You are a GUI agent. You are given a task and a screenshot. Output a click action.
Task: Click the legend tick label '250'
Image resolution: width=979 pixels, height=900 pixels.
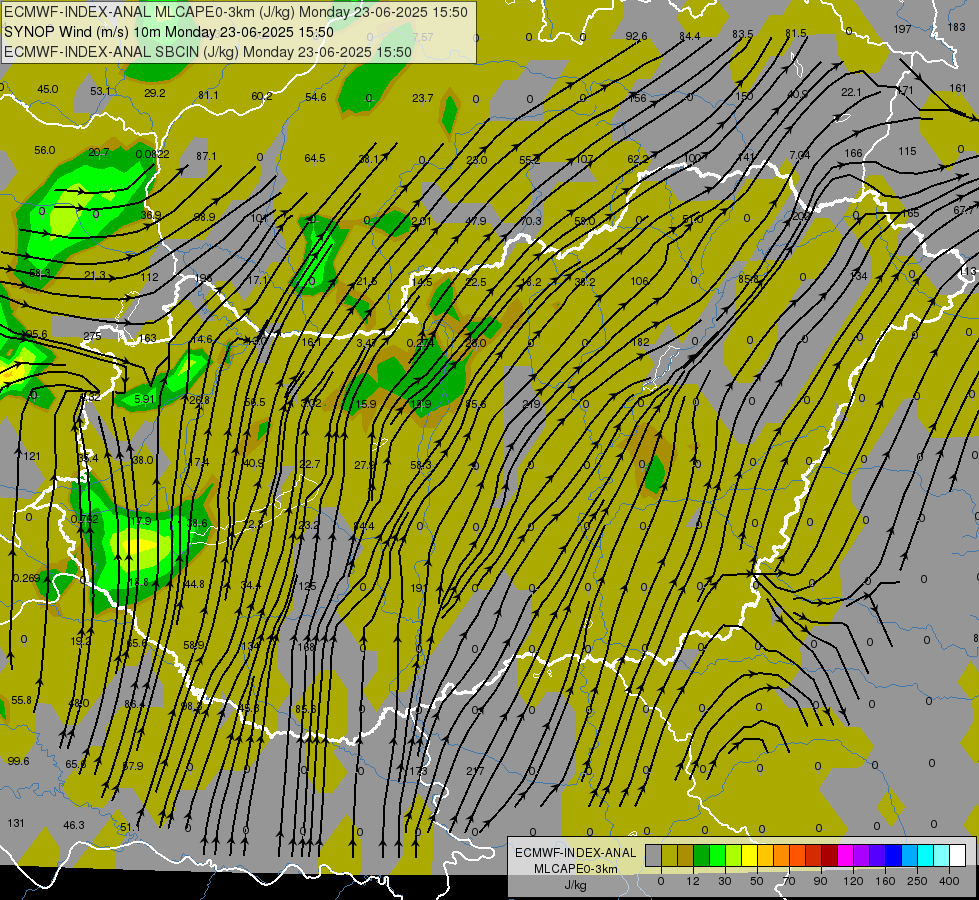click(x=917, y=881)
